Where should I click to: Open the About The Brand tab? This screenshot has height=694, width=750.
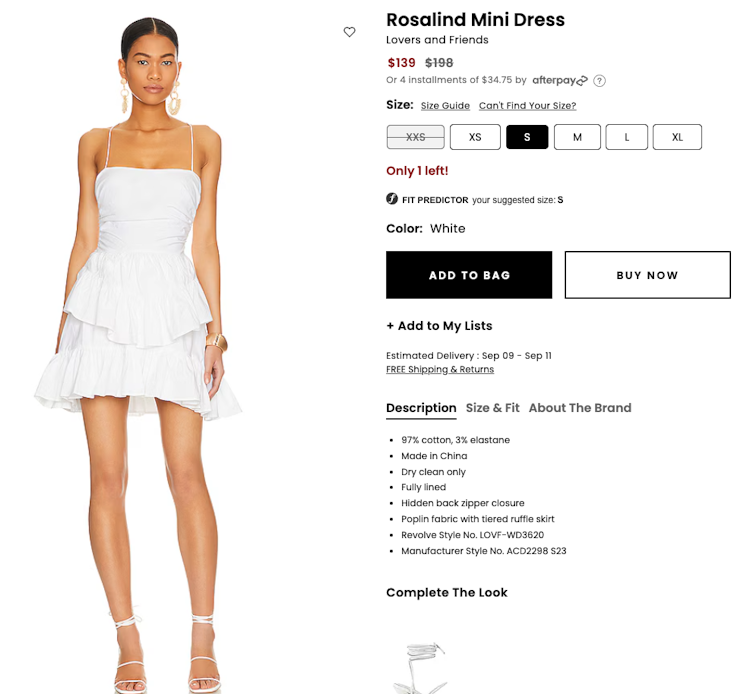pyautogui.click(x=580, y=408)
